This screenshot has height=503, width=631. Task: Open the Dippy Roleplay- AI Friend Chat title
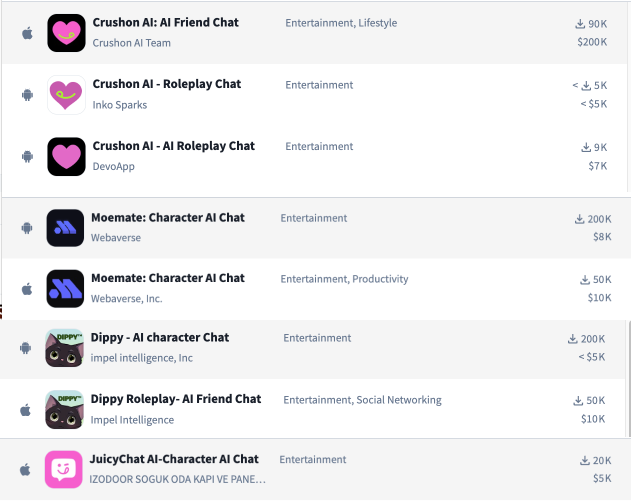pos(176,399)
